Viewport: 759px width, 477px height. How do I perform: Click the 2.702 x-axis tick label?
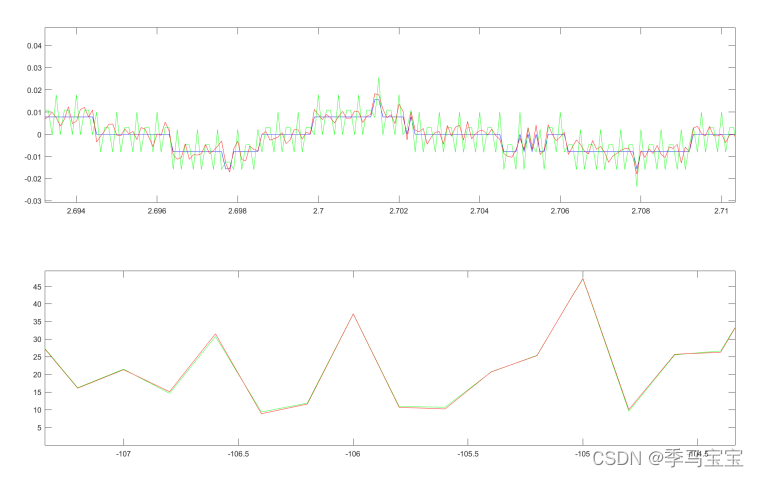click(x=399, y=211)
